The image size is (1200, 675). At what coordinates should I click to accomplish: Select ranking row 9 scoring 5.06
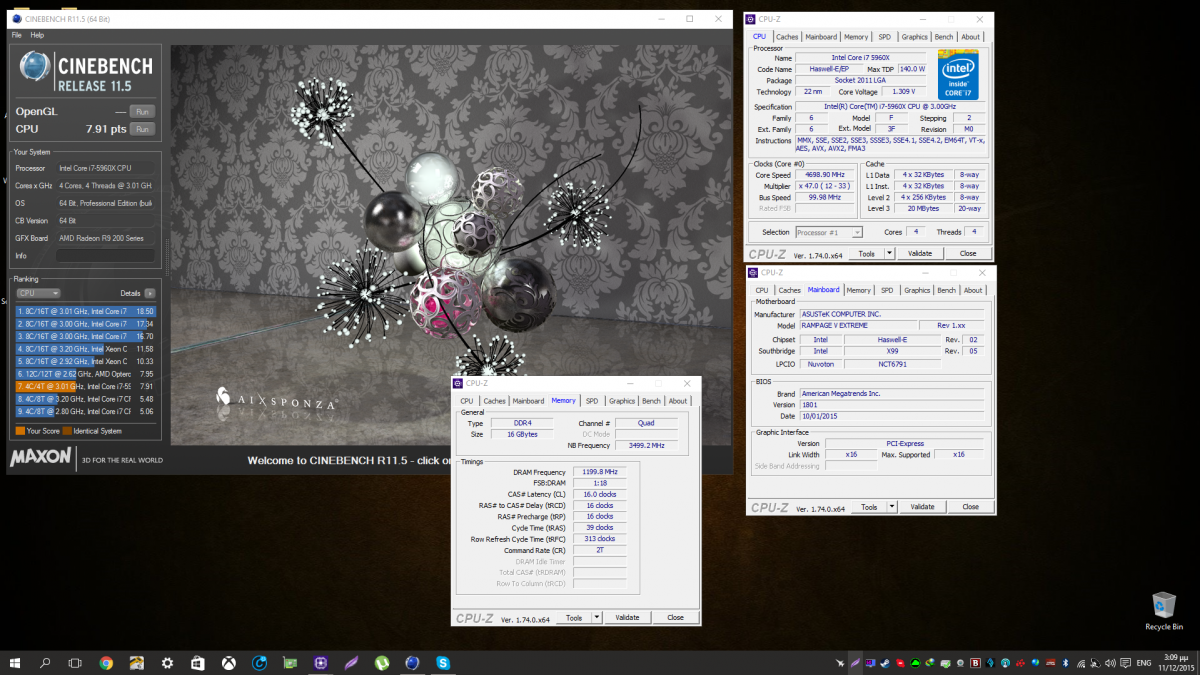coord(86,411)
